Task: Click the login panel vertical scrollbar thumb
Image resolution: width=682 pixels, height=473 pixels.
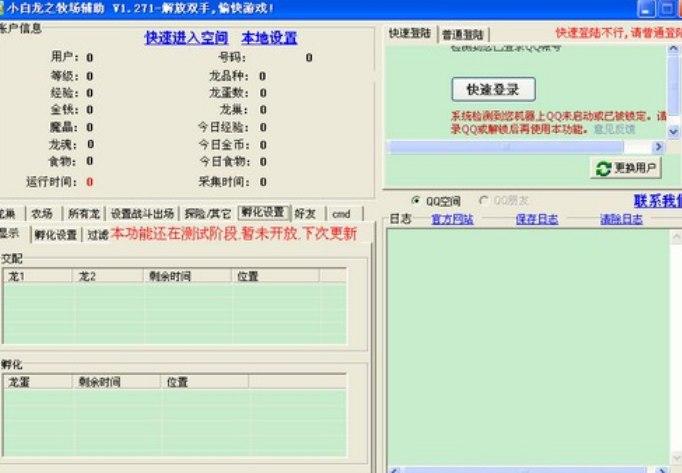Action: pyautogui.click(x=673, y=85)
